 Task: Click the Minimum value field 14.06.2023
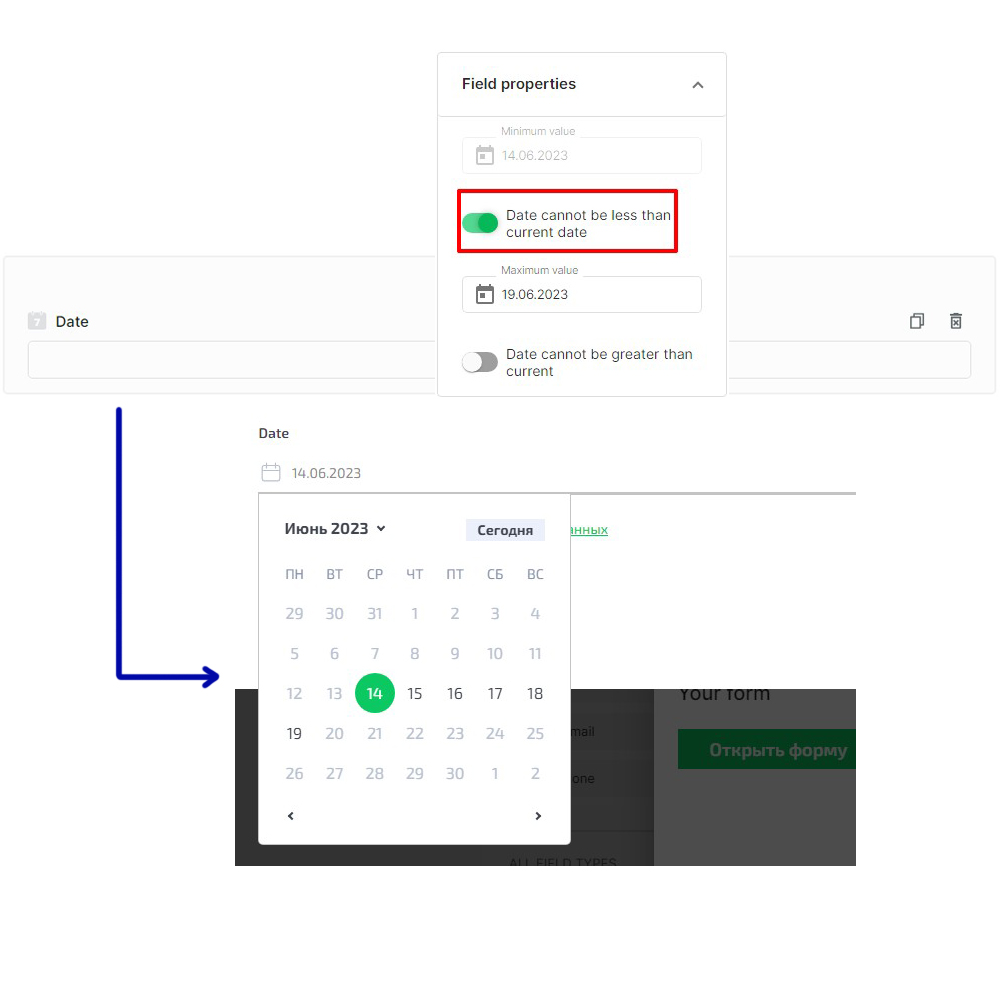click(582, 155)
